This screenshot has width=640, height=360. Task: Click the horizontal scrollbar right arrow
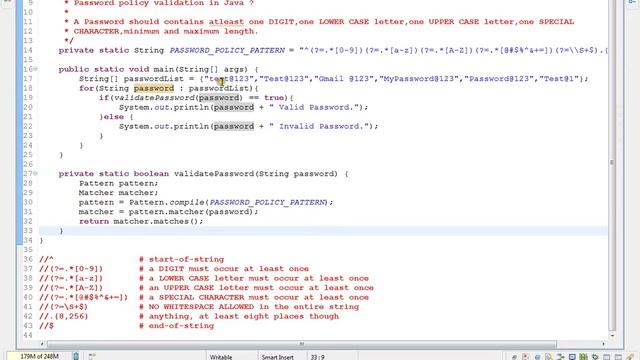[x=603, y=344]
